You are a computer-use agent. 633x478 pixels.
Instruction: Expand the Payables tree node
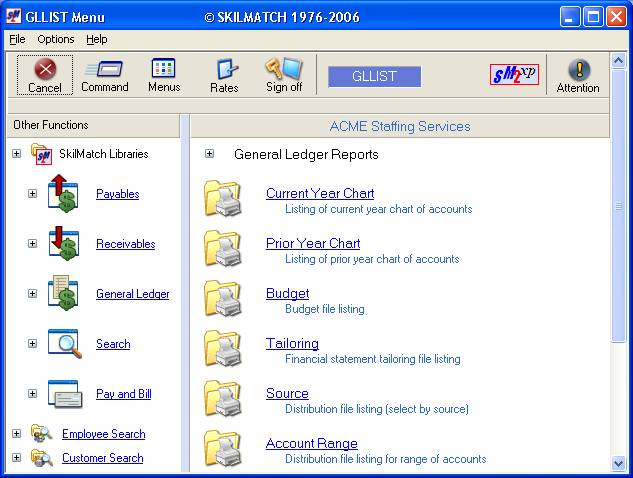(x=32, y=193)
